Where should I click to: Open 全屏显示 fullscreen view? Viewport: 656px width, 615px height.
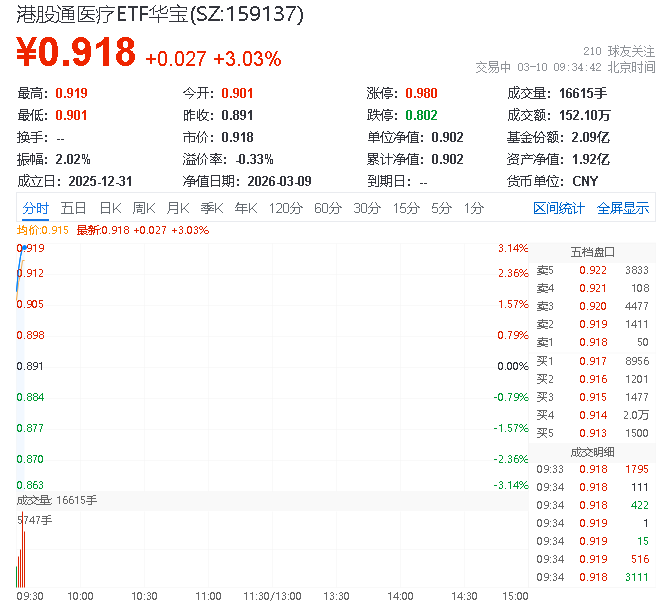[x=622, y=208]
